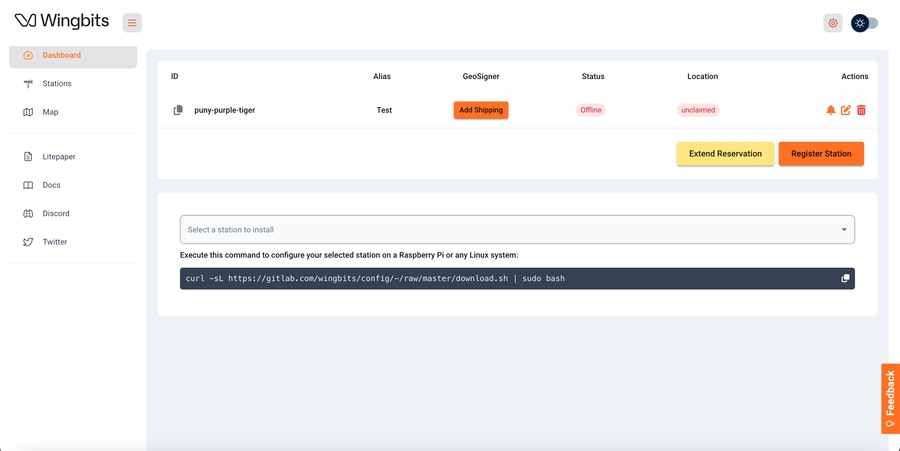Open the Litepaper link

pos(58,157)
